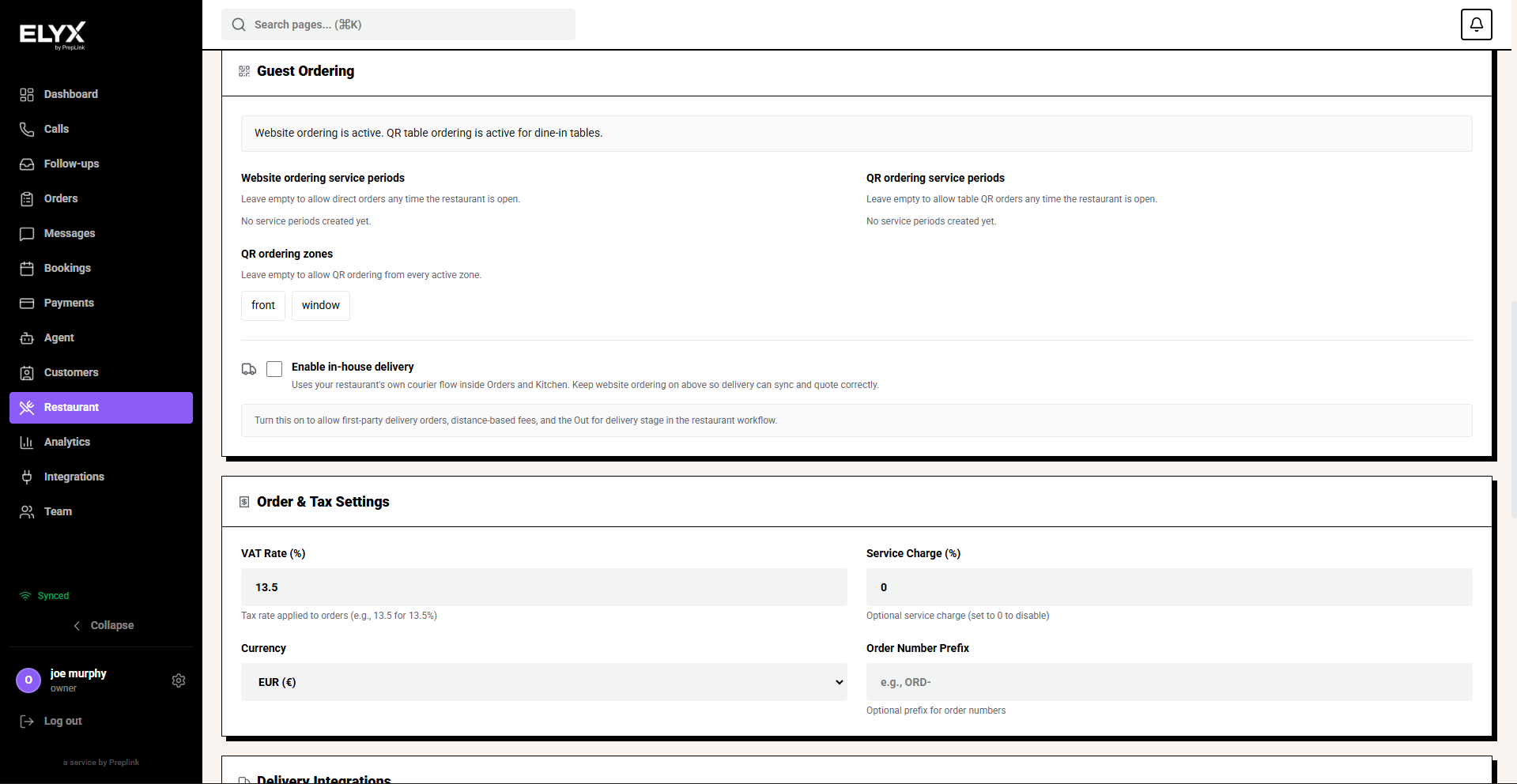Click the ELYX logo

[52, 36]
